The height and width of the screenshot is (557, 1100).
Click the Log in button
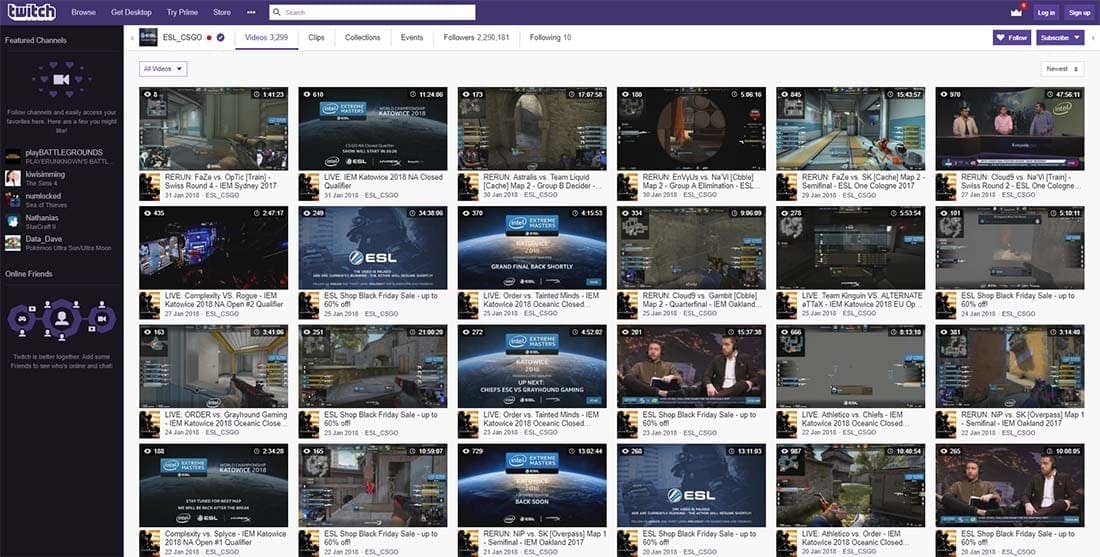1046,13
